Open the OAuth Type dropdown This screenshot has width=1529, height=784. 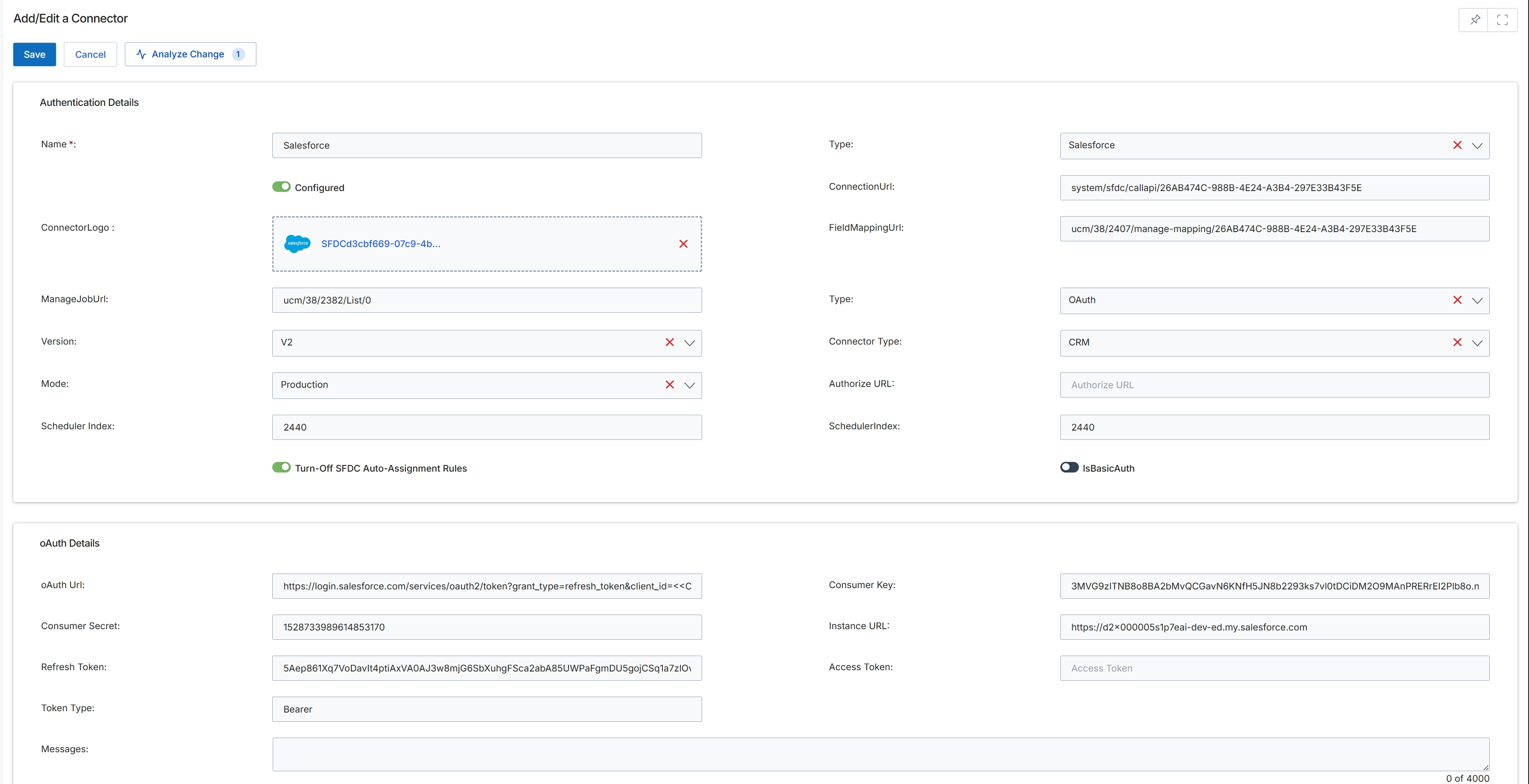1477,301
